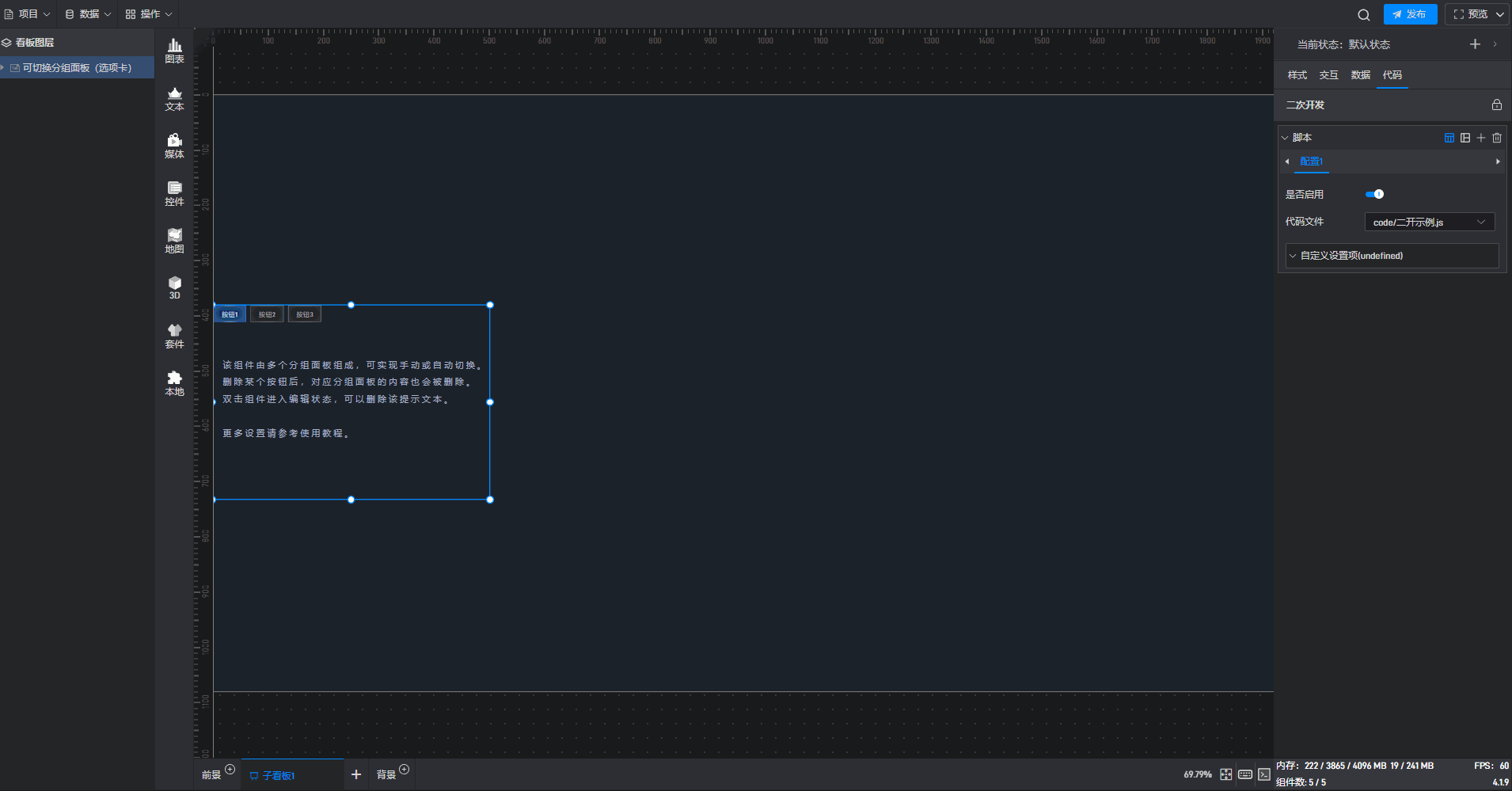Open the keyboard shortcuts icon

[1245, 774]
